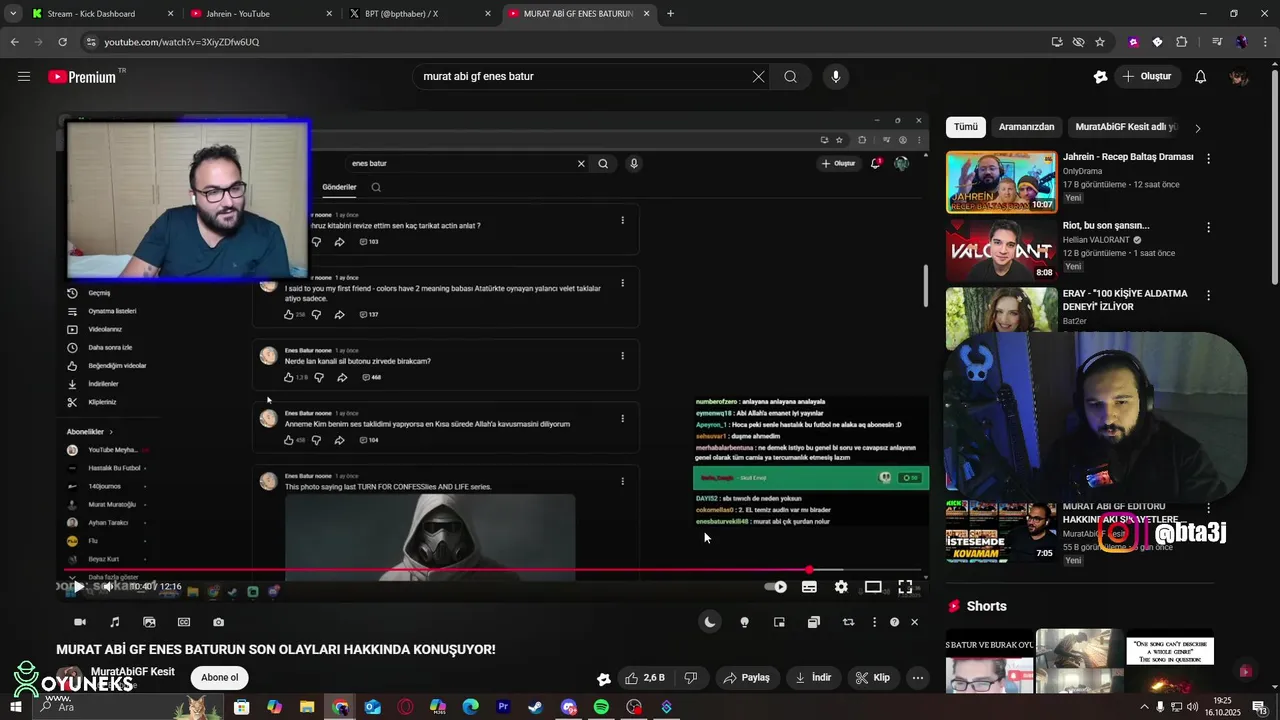This screenshot has width=1280, height=720.
Task: Clear the search box text
Action: click(x=758, y=76)
